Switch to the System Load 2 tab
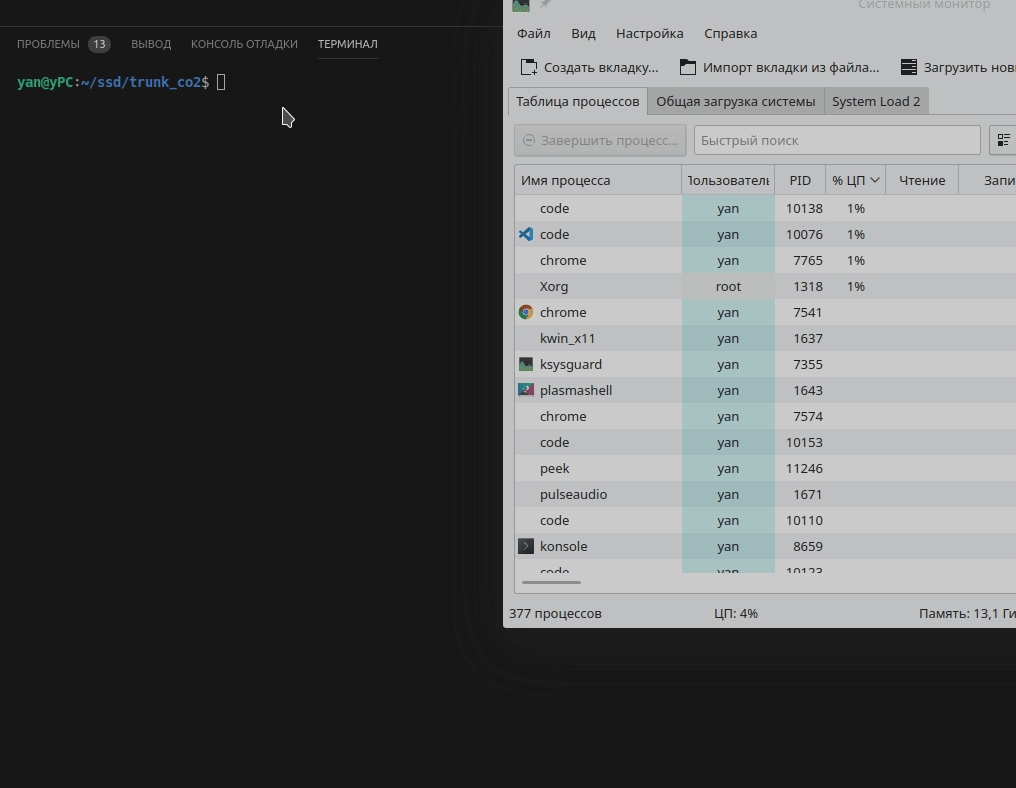This screenshot has width=1016, height=788. click(x=876, y=100)
